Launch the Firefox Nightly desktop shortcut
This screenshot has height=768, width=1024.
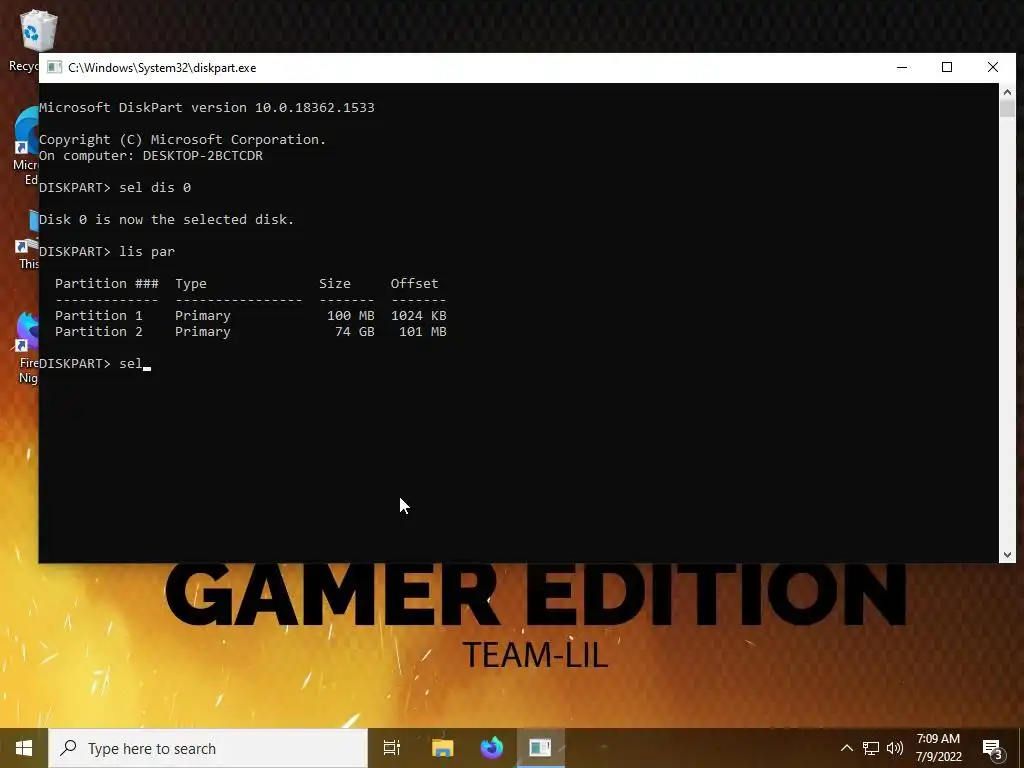[x=27, y=347]
